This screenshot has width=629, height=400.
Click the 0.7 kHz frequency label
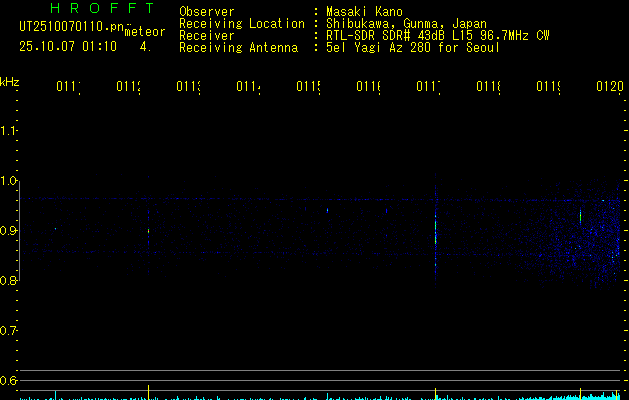(x=9, y=330)
